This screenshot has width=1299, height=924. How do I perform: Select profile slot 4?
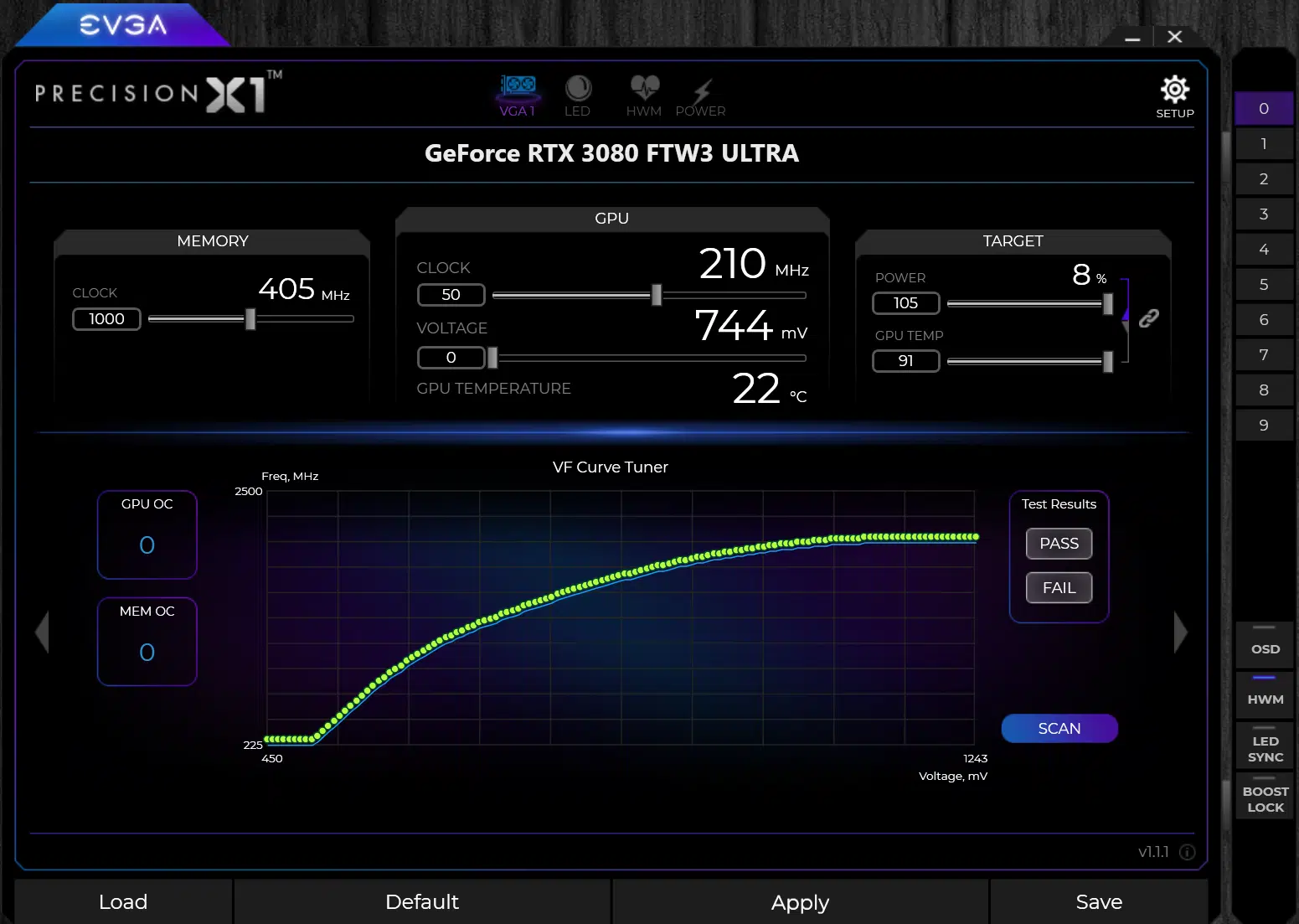click(1264, 250)
